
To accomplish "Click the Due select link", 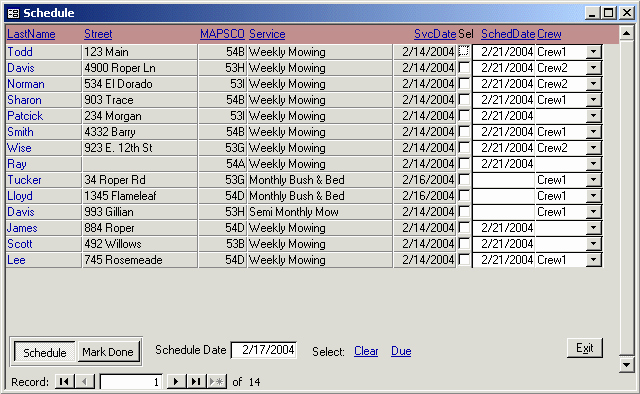I will (401, 351).
